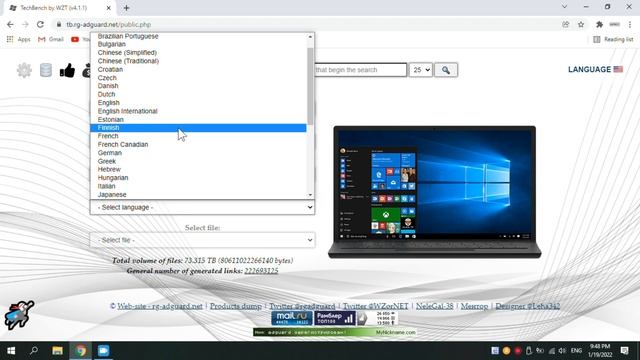Open the Designer @Leha342 link
This screenshot has height=360, width=640.
click(528, 306)
